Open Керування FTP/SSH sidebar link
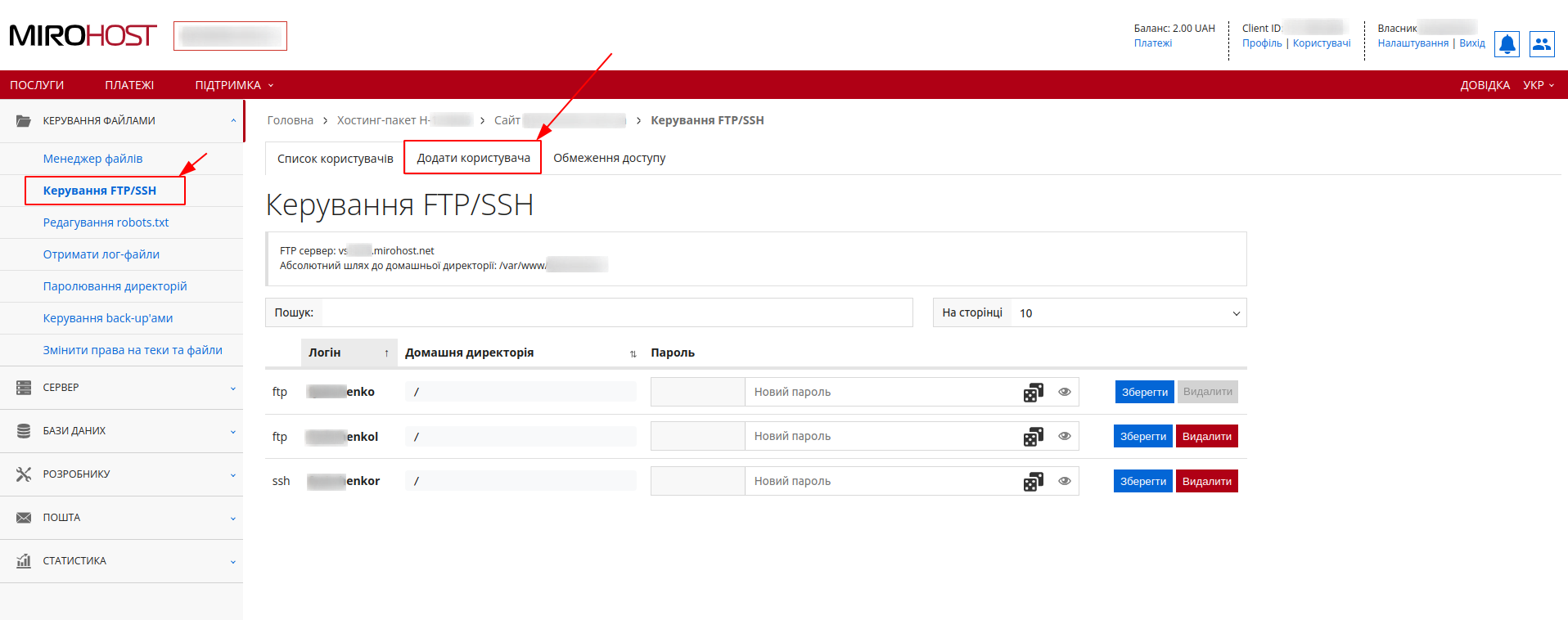The image size is (1568, 620). click(x=100, y=191)
